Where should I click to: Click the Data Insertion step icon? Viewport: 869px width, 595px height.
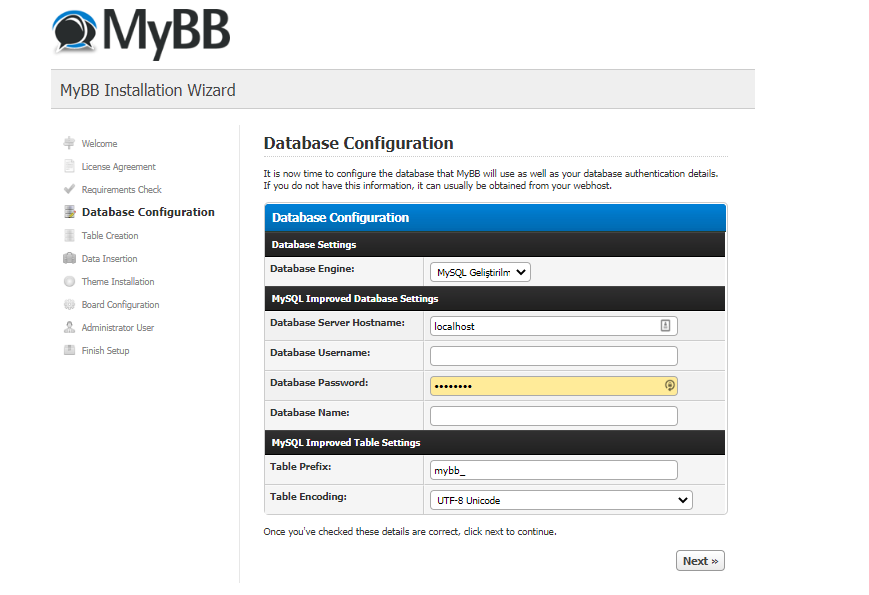pos(69,258)
